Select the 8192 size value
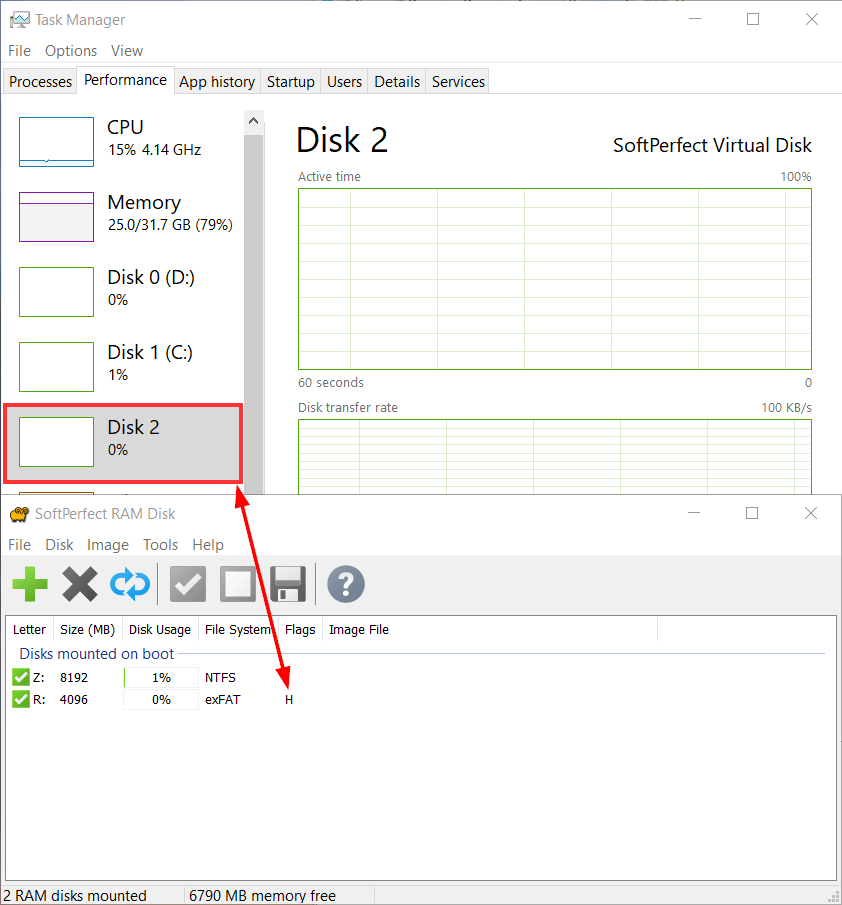 point(74,678)
